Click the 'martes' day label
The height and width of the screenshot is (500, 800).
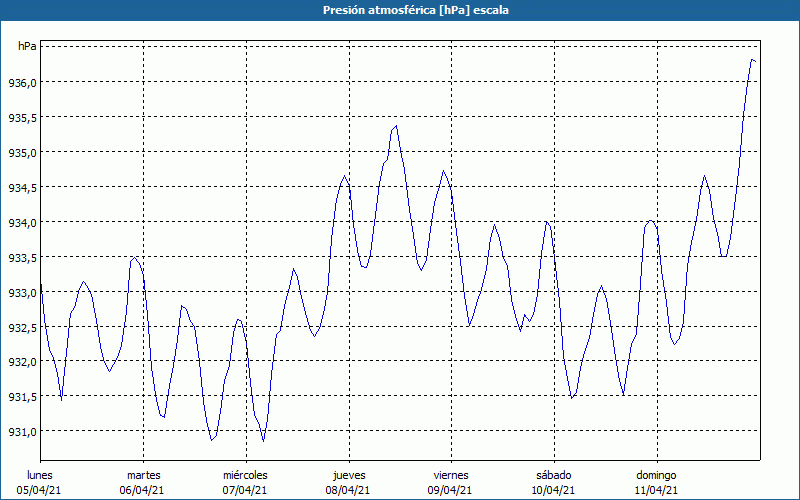[x=143, y=475]
